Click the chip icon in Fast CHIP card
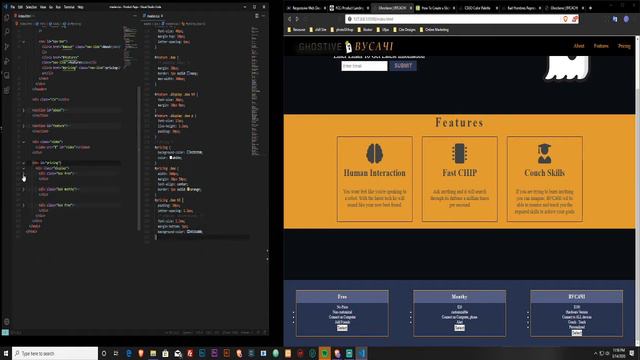 coord(459,153)
